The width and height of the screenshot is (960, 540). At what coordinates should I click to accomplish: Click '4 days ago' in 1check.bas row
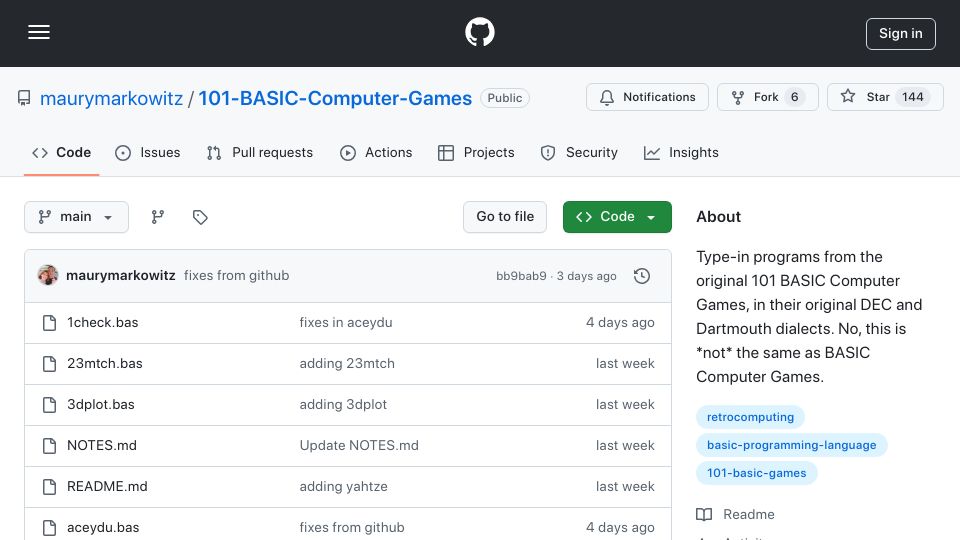(x=620, y=323)
